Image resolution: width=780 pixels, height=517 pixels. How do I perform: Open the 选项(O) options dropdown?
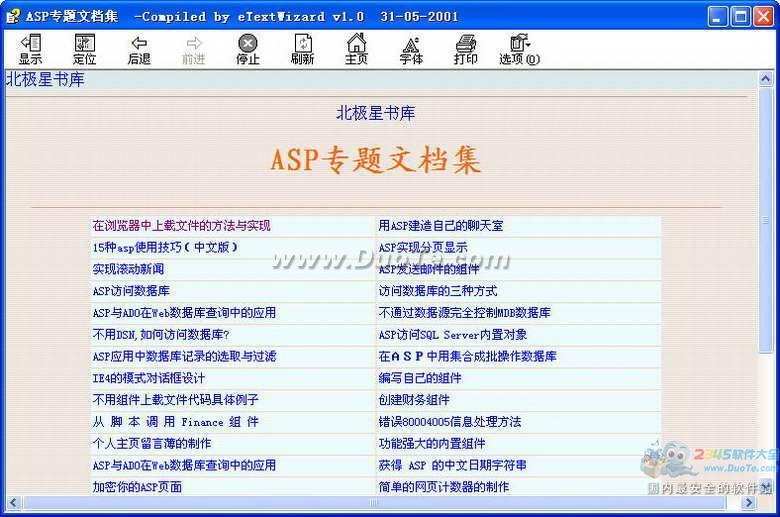[520, 50]
